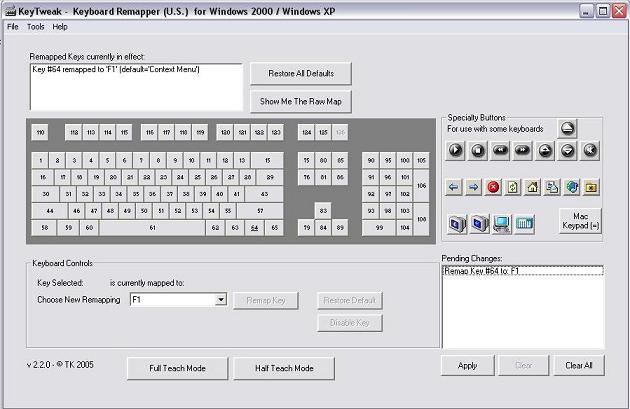This screenshot has width=630, height=409.
Task: Select keyboard key 64
Action: 254,228
